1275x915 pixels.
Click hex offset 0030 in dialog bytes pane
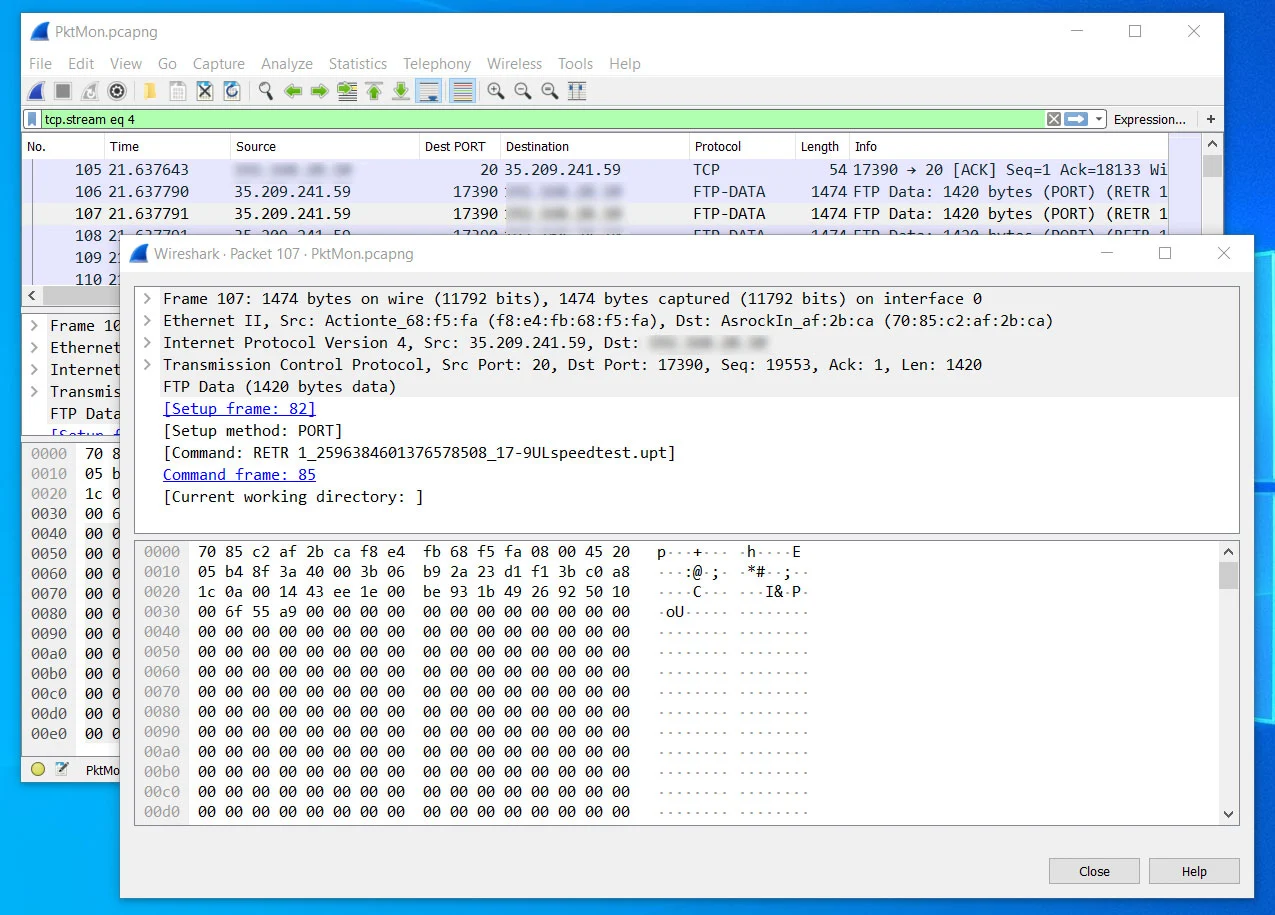pyautogui.click(x=162, y=612)
